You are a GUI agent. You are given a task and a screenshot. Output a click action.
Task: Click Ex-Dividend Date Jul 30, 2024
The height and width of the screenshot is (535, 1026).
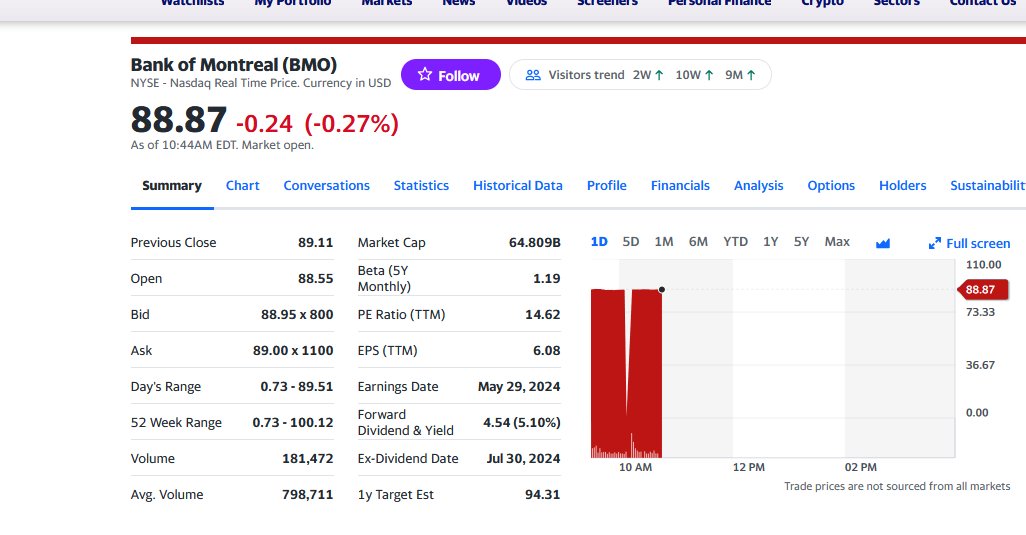click(x=523, y=458)
